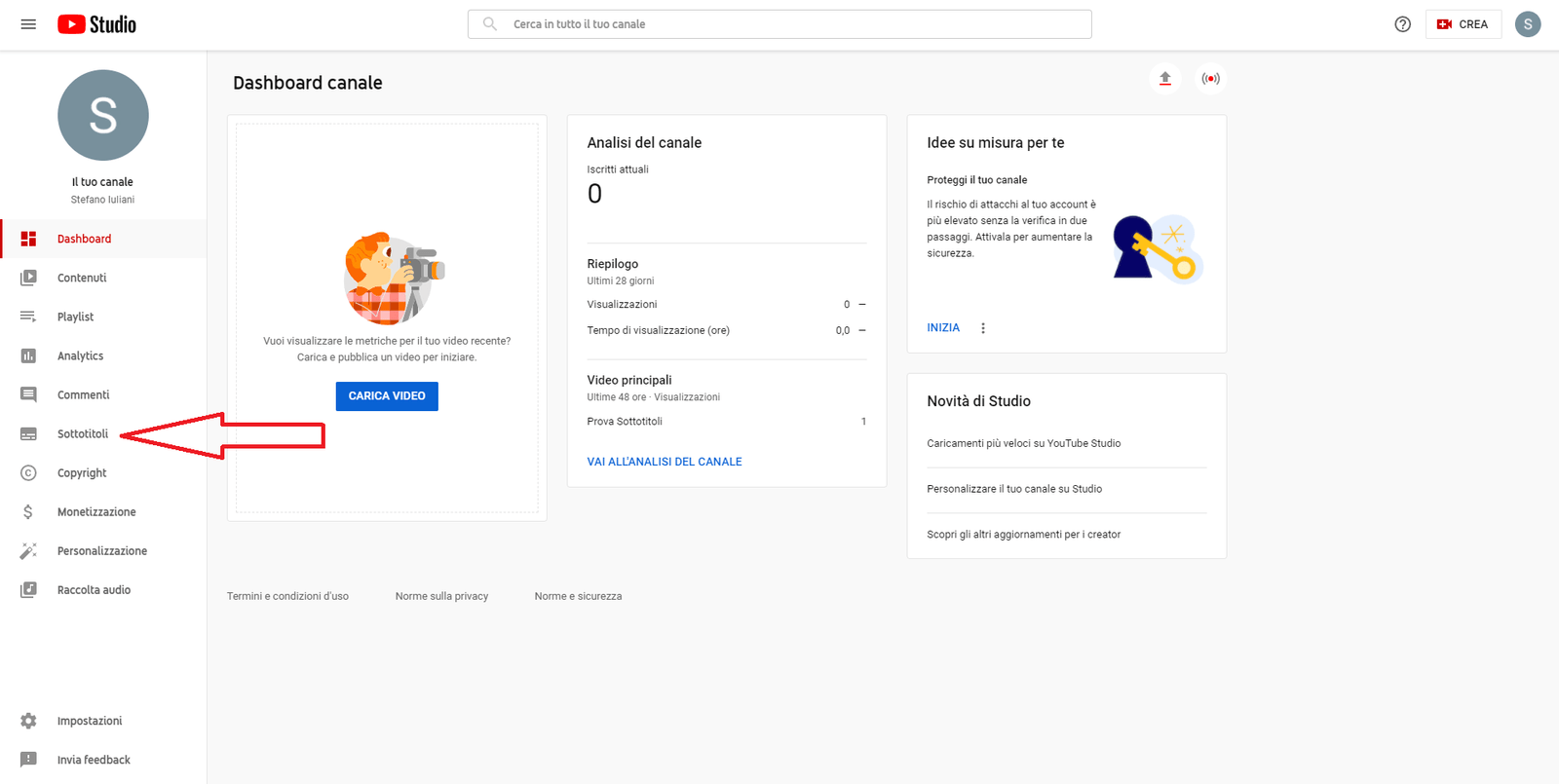Open Sottotitoli in the sidebar
This screenshot has height=784, width=1559.
[x=83, y=433]
